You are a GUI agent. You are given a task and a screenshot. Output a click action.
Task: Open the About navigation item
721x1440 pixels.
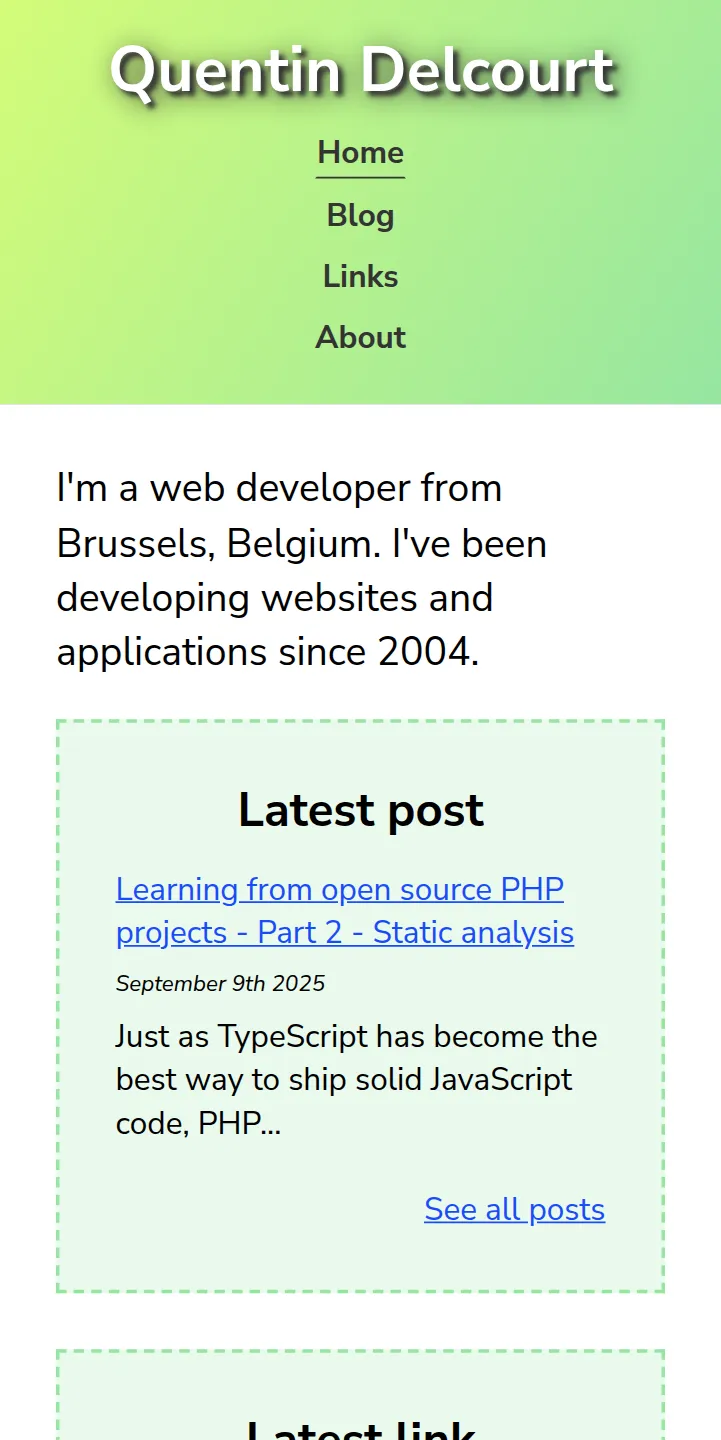pos(360,337)
